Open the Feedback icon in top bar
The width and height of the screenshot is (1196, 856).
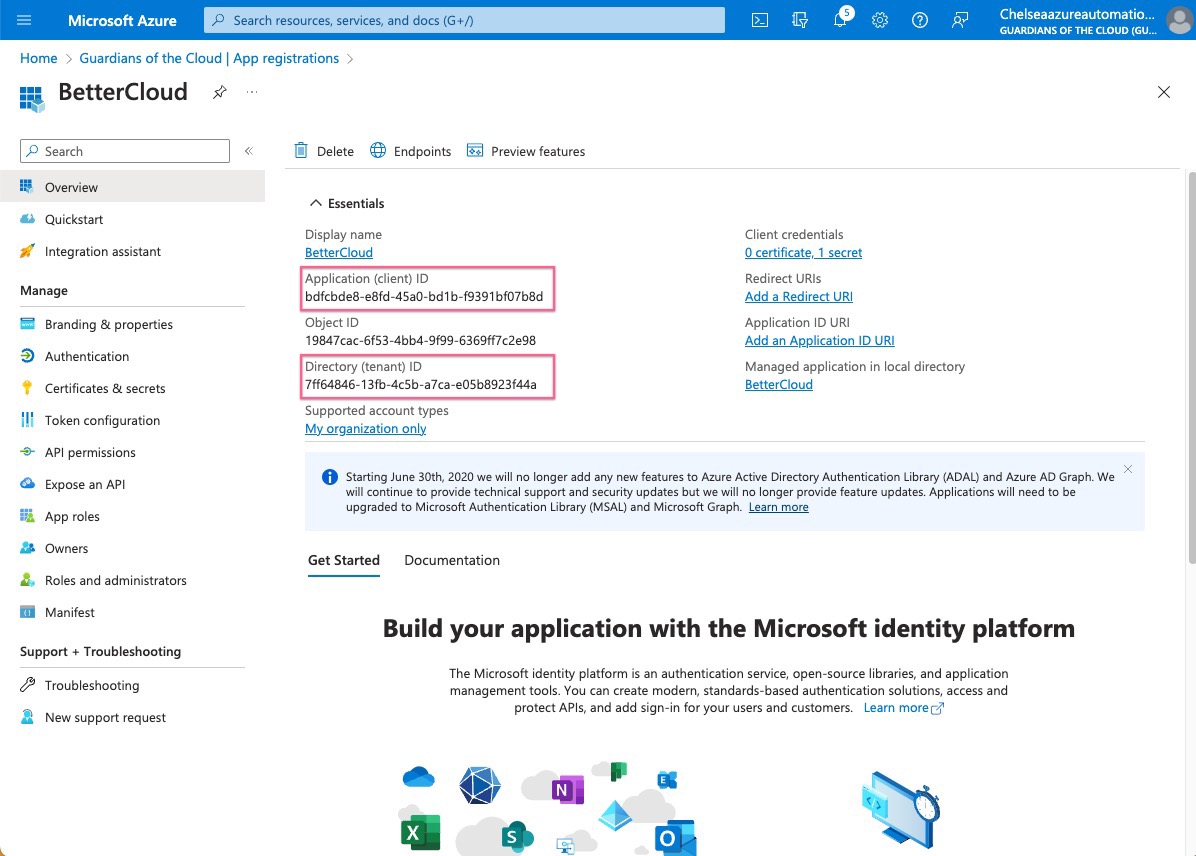pos(960,20)
